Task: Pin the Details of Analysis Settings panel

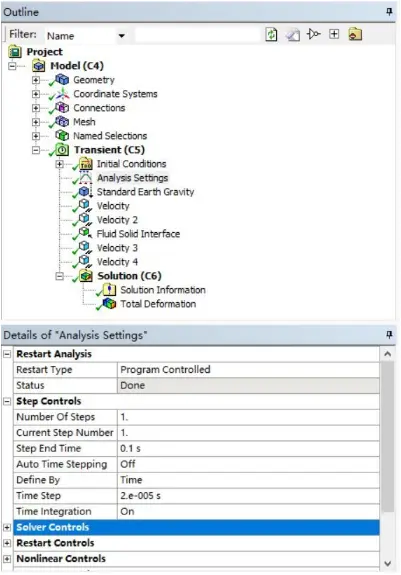Action: tap(389, 334)
